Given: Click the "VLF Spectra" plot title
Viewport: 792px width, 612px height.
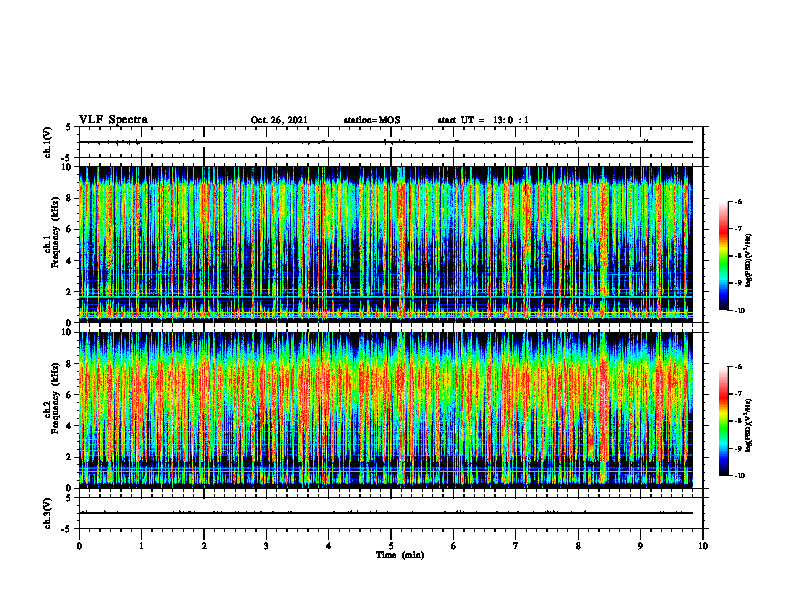Looking at the screenshot, I should point(113,119).
